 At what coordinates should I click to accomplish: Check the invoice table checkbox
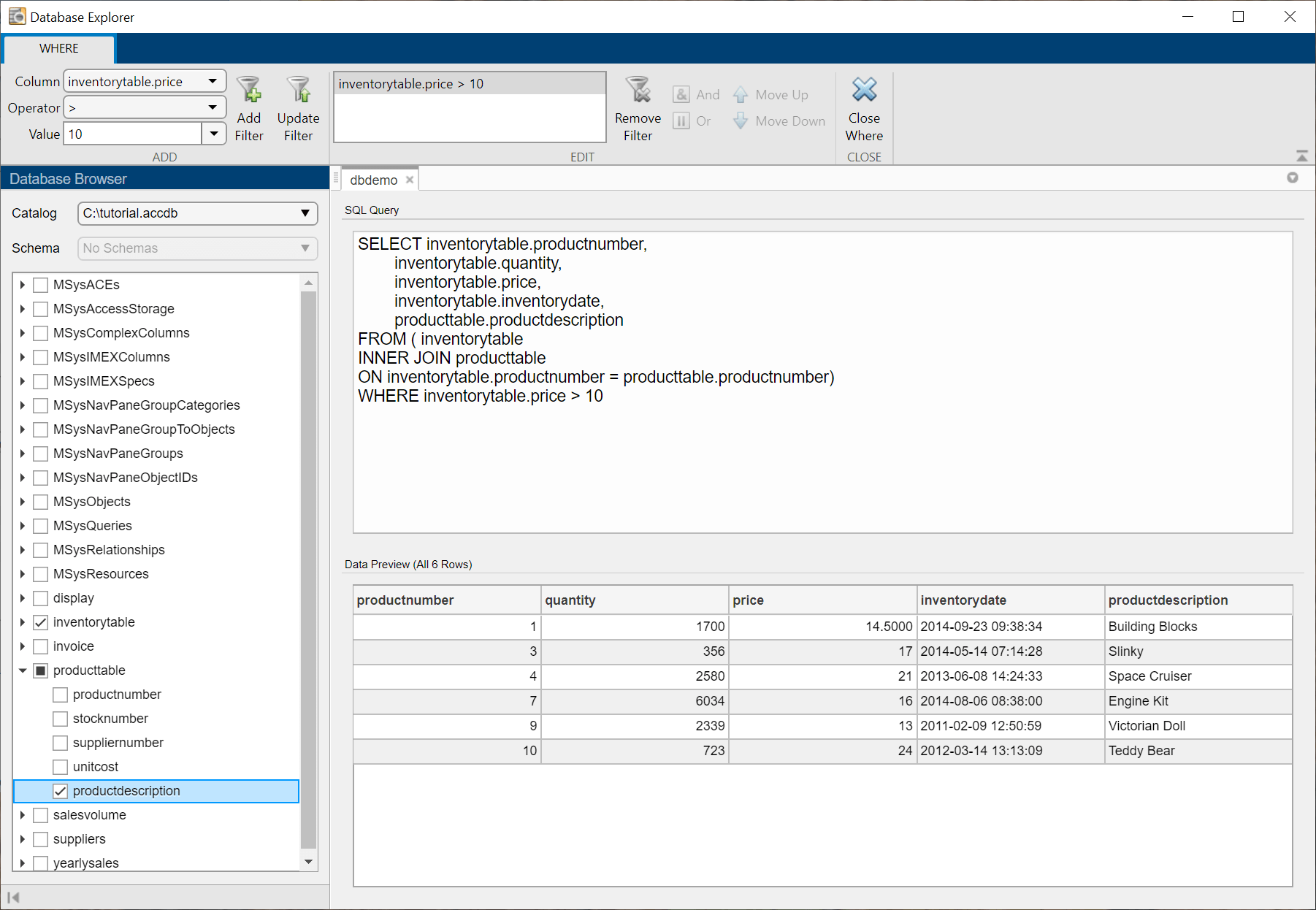click(41, 646)
